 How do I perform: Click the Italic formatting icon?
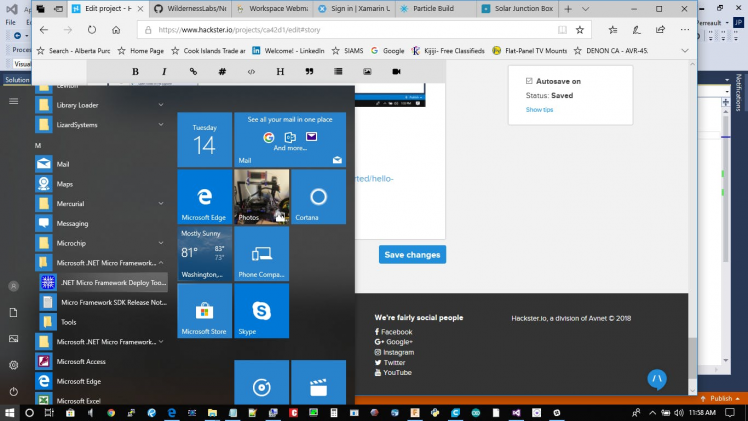pyautogui.click(x=164, y=72)
